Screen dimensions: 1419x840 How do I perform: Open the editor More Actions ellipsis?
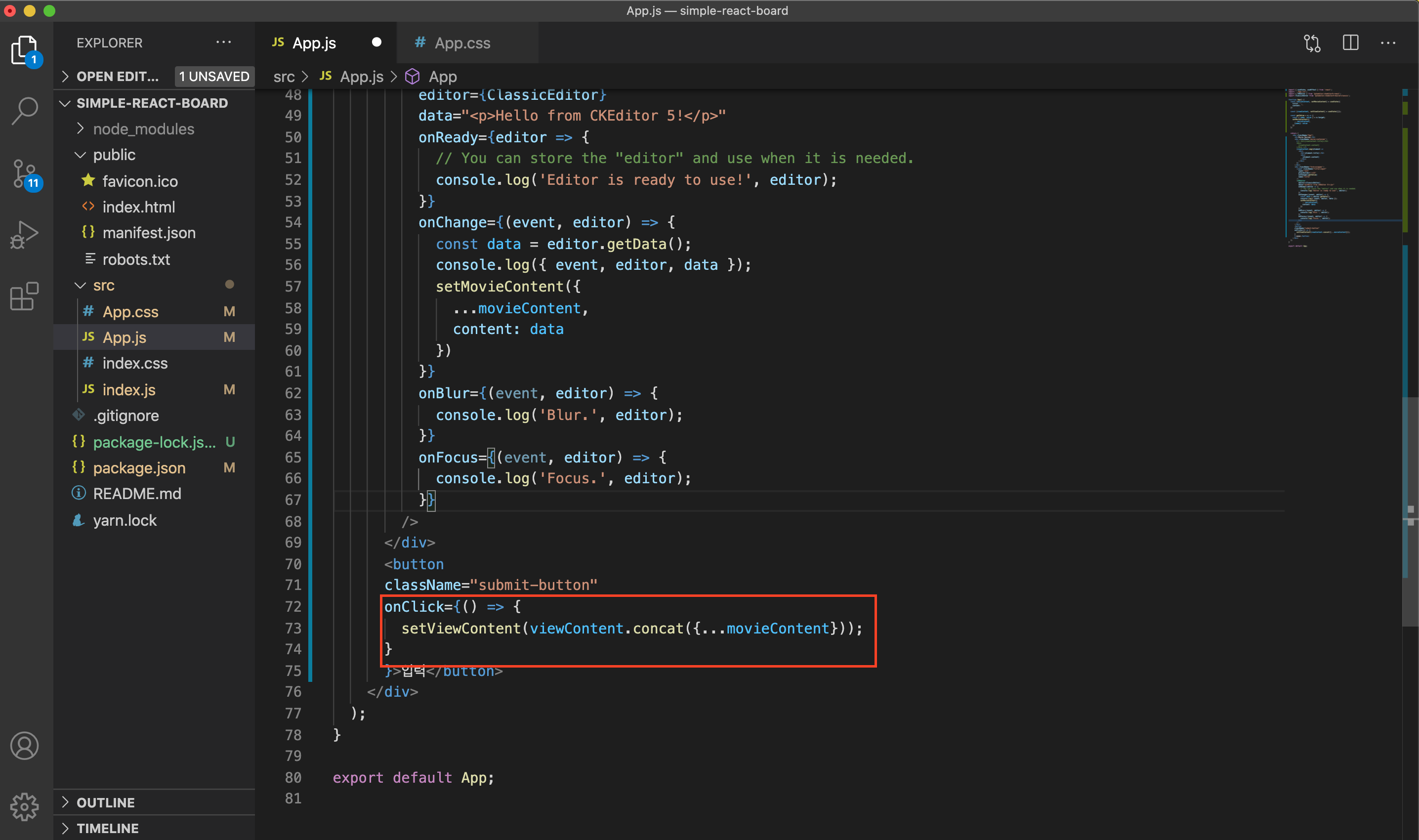[1388, 43]
